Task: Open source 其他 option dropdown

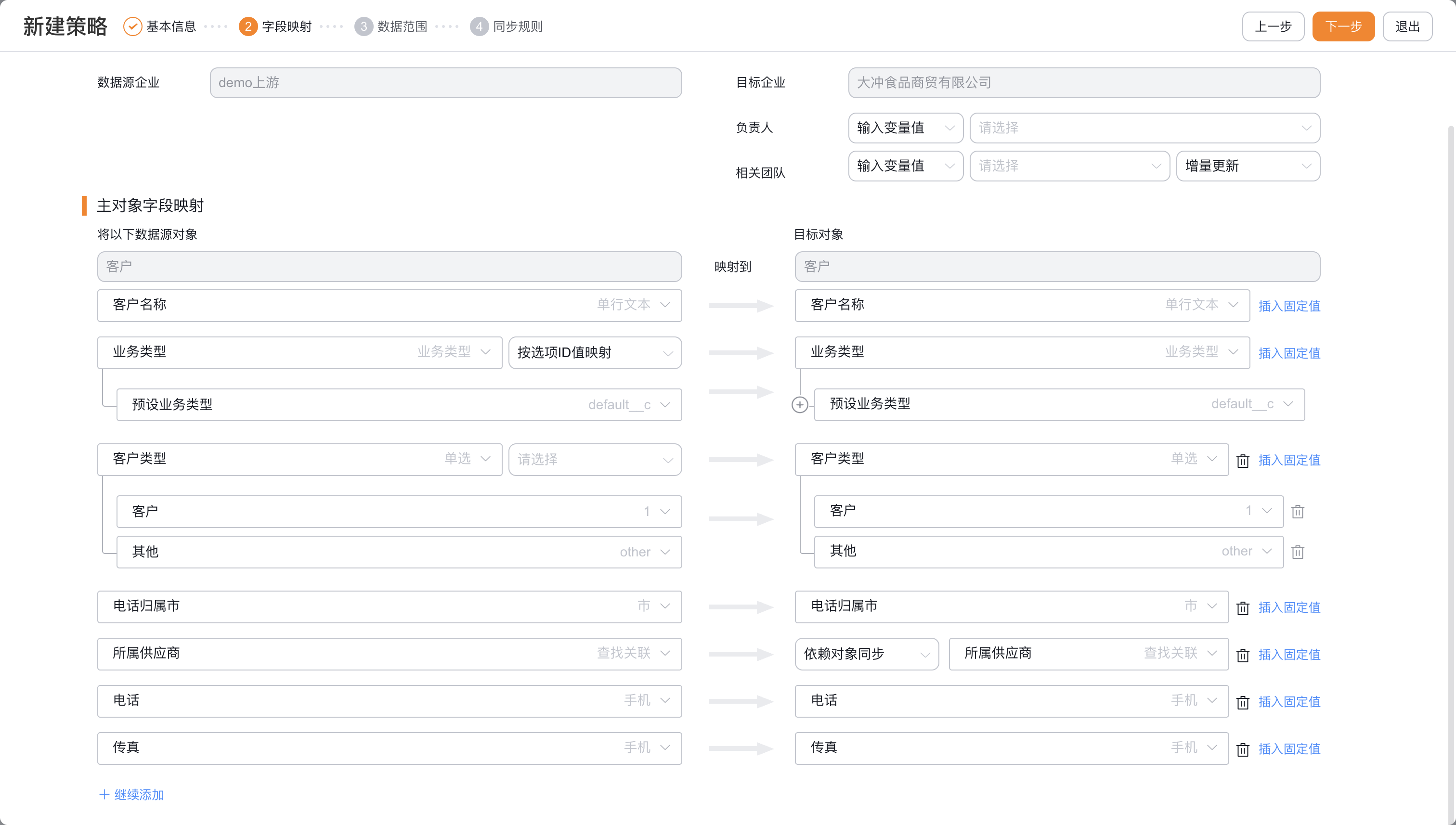Action: (399, 552)
